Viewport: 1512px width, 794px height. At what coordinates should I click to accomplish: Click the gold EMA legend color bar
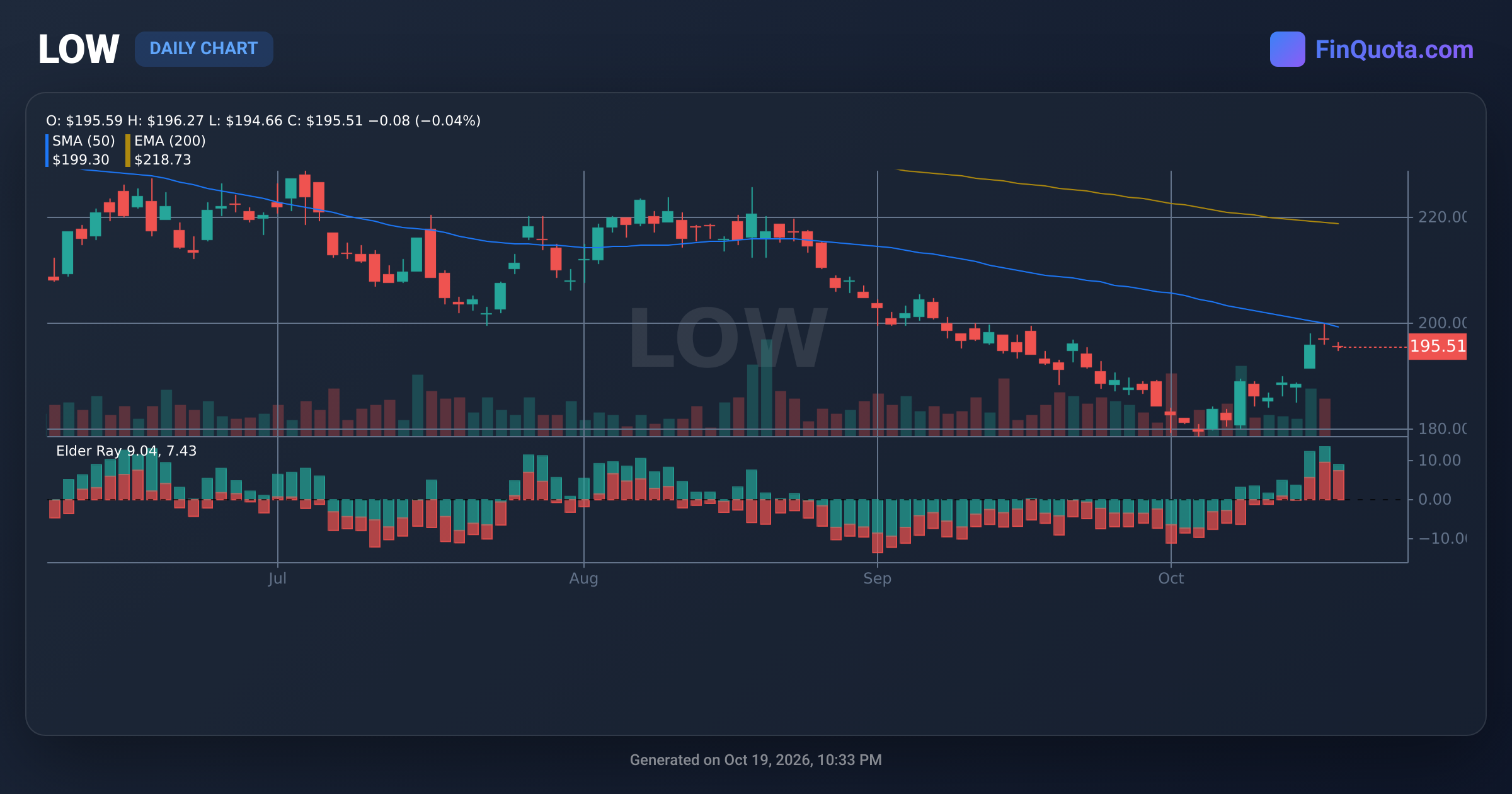click(x=128, y=150)
